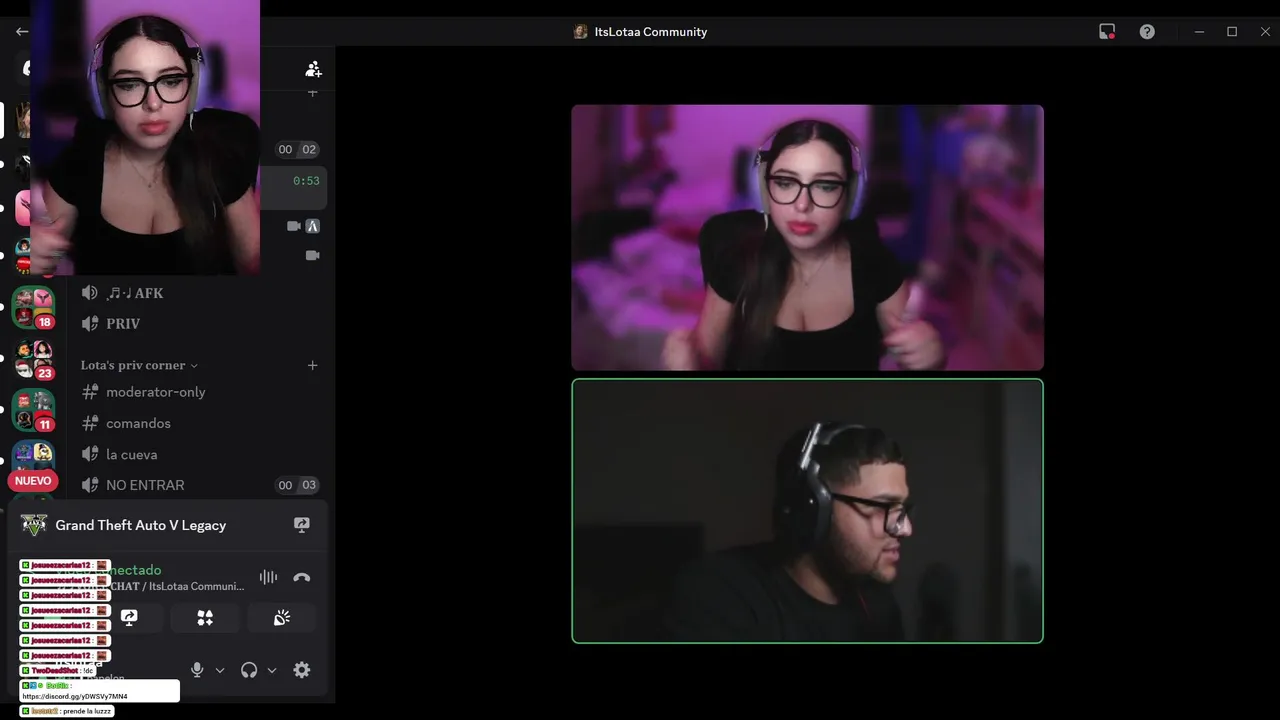The image size is (1280, 720).
Task: Click the 00 02 user limit badge
Action: click(x=297, y=149)
